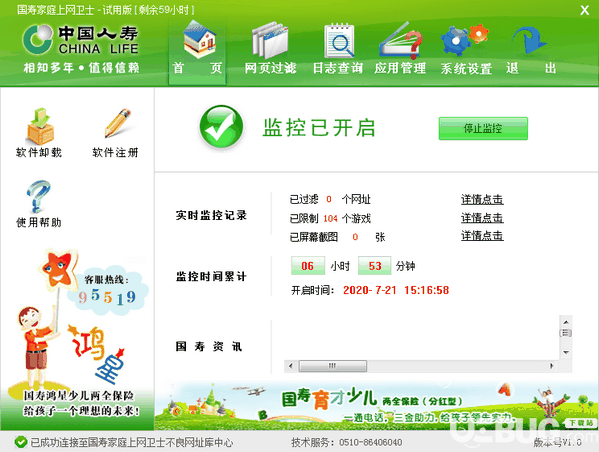Click the China Life logo

point(80,40)
